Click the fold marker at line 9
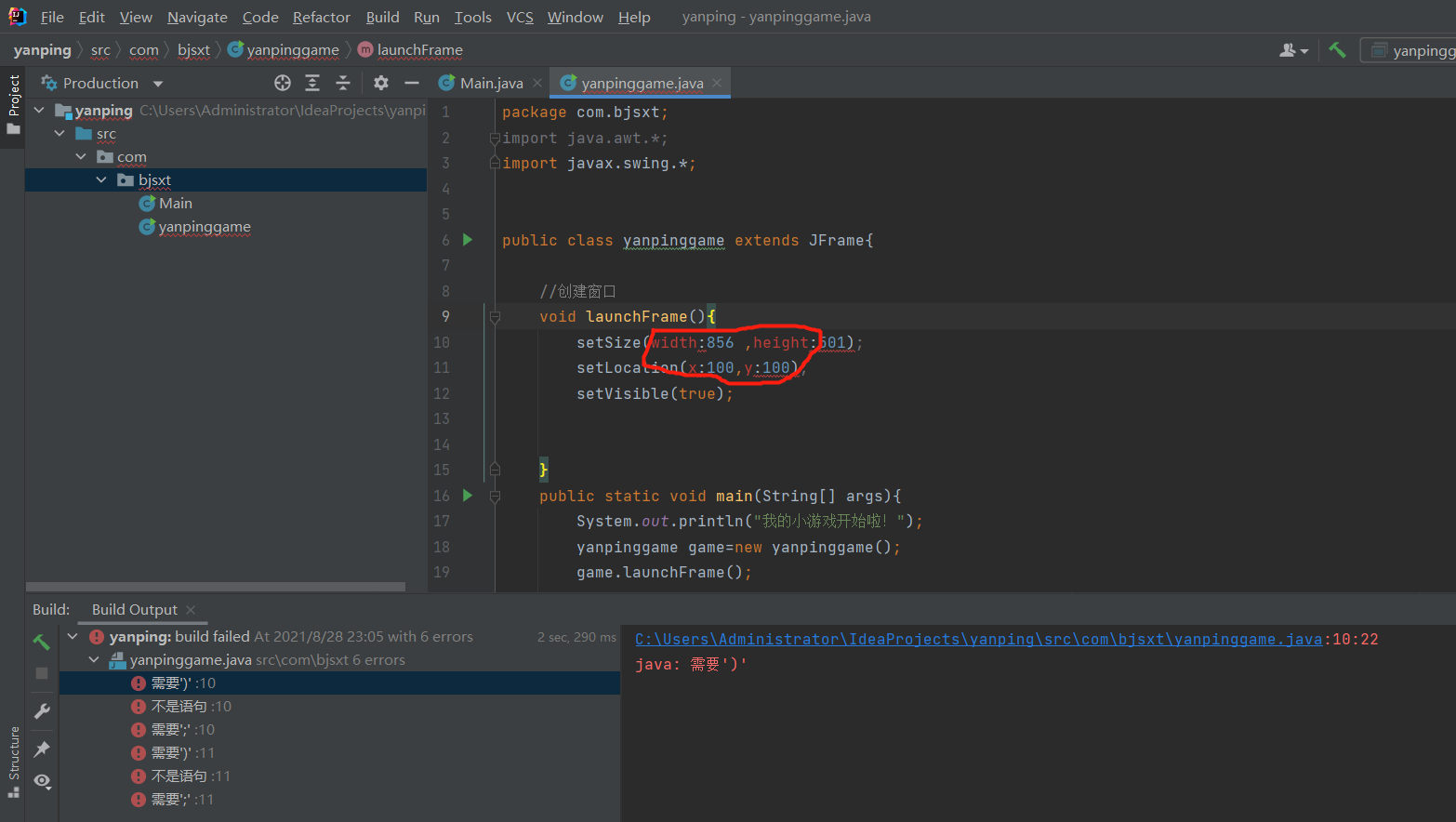The image size is (1456, 822). click(495, 317)
